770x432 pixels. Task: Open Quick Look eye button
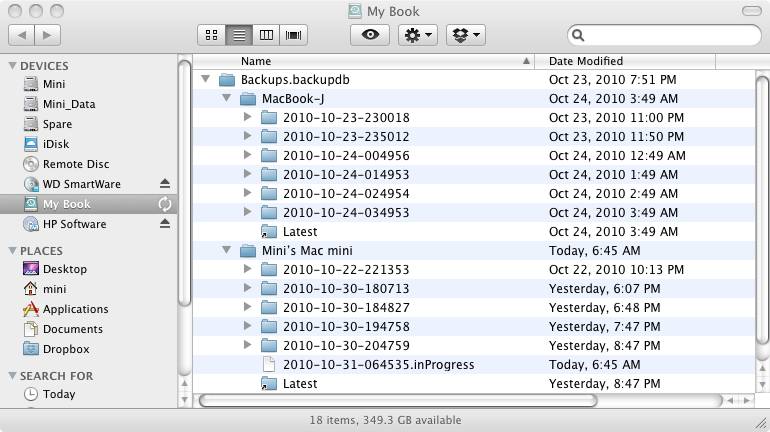370,35
